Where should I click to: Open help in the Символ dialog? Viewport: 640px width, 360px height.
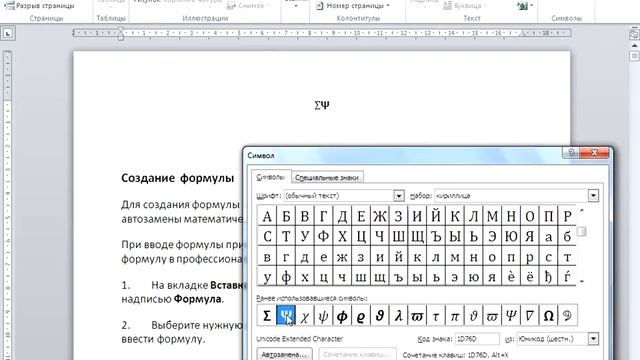click(571, 153)
